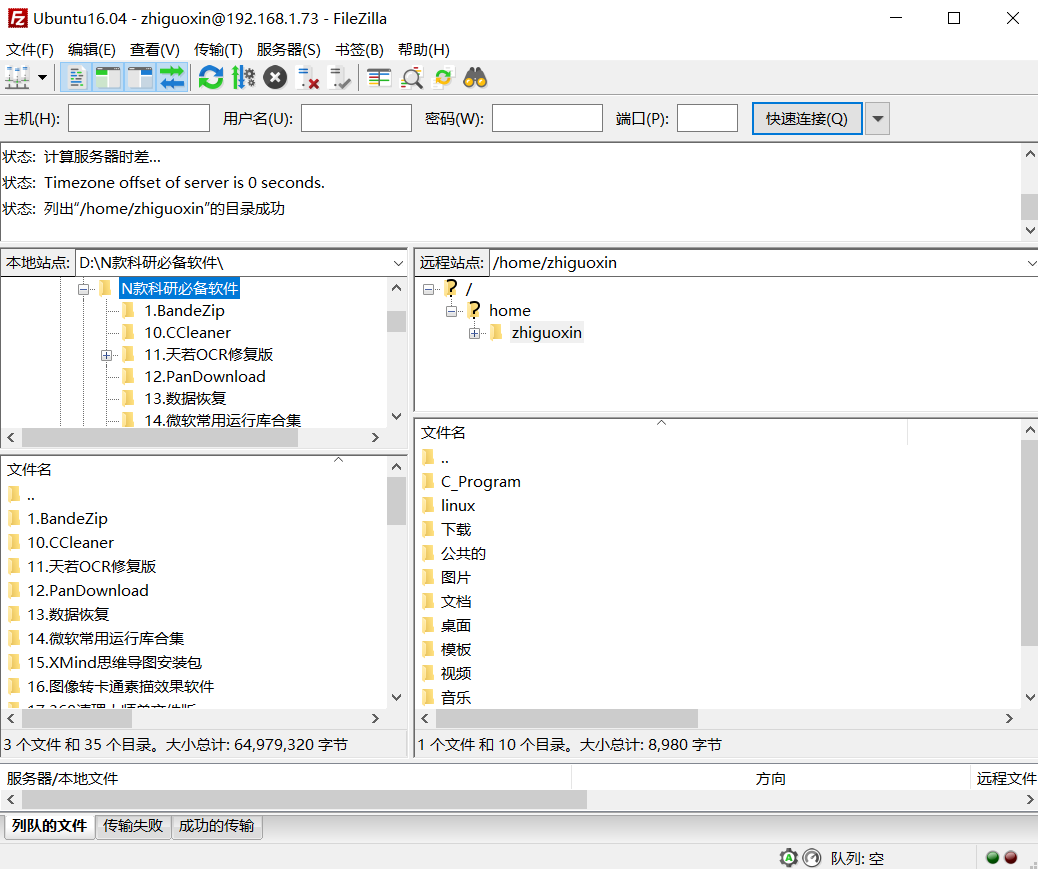Switch to the 传输失败 tab
The height and width of the screenshot is (869, 1038).
(x=133, y=825)
